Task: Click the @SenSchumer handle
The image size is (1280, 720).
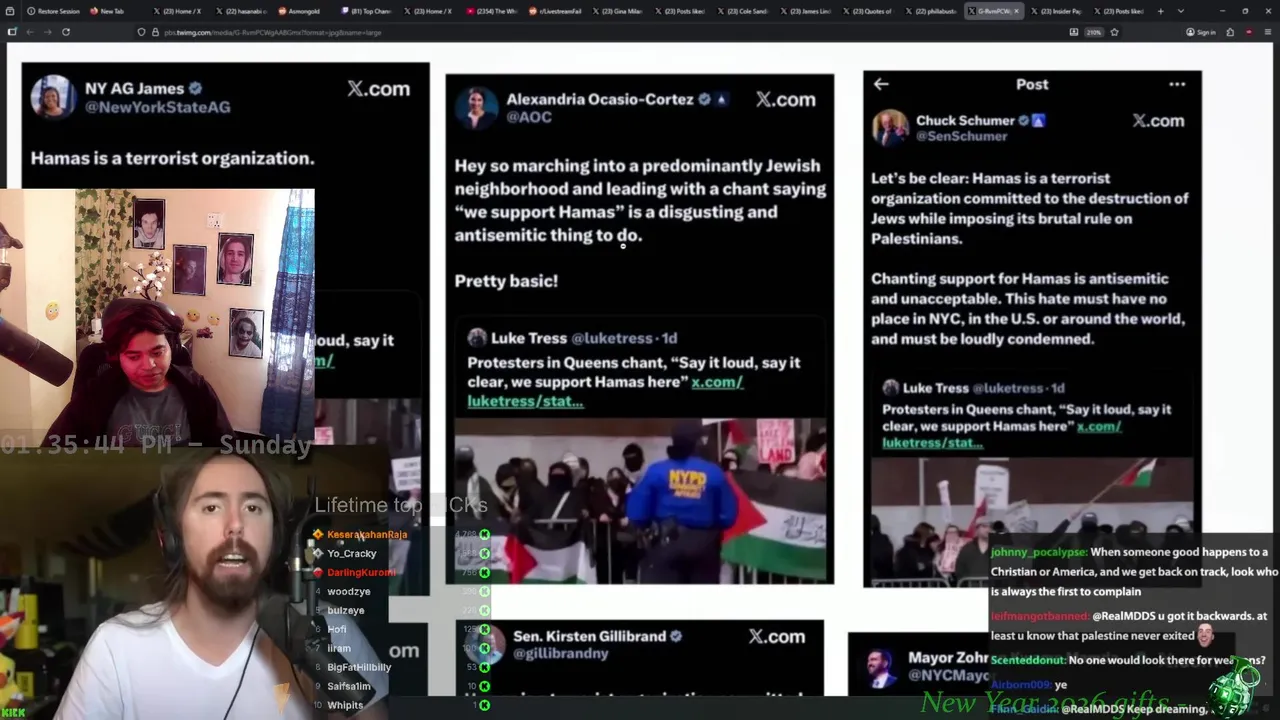Action: point(961,136)
